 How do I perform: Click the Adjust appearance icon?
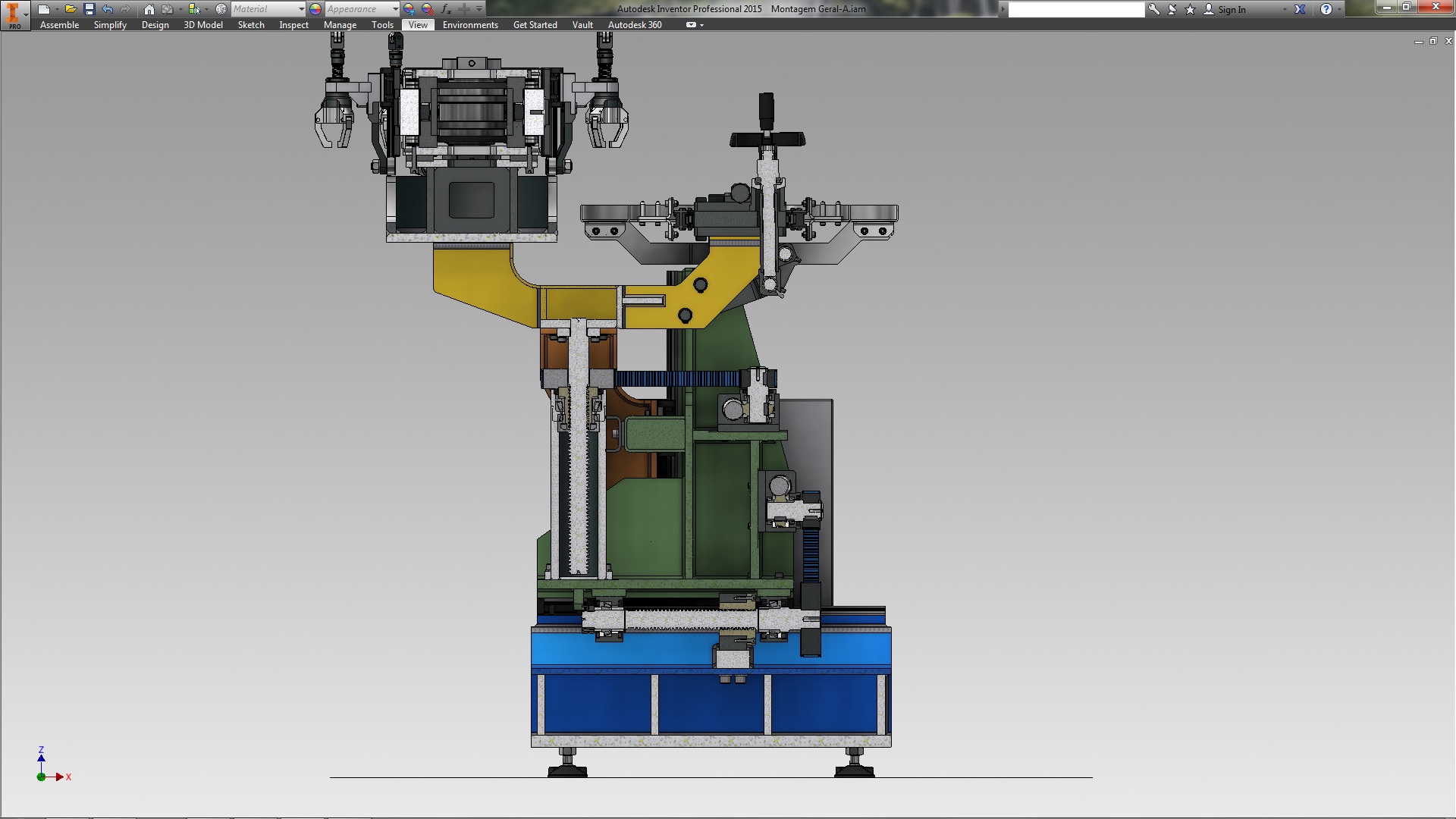pyautogui.click(x=409, y=9)
